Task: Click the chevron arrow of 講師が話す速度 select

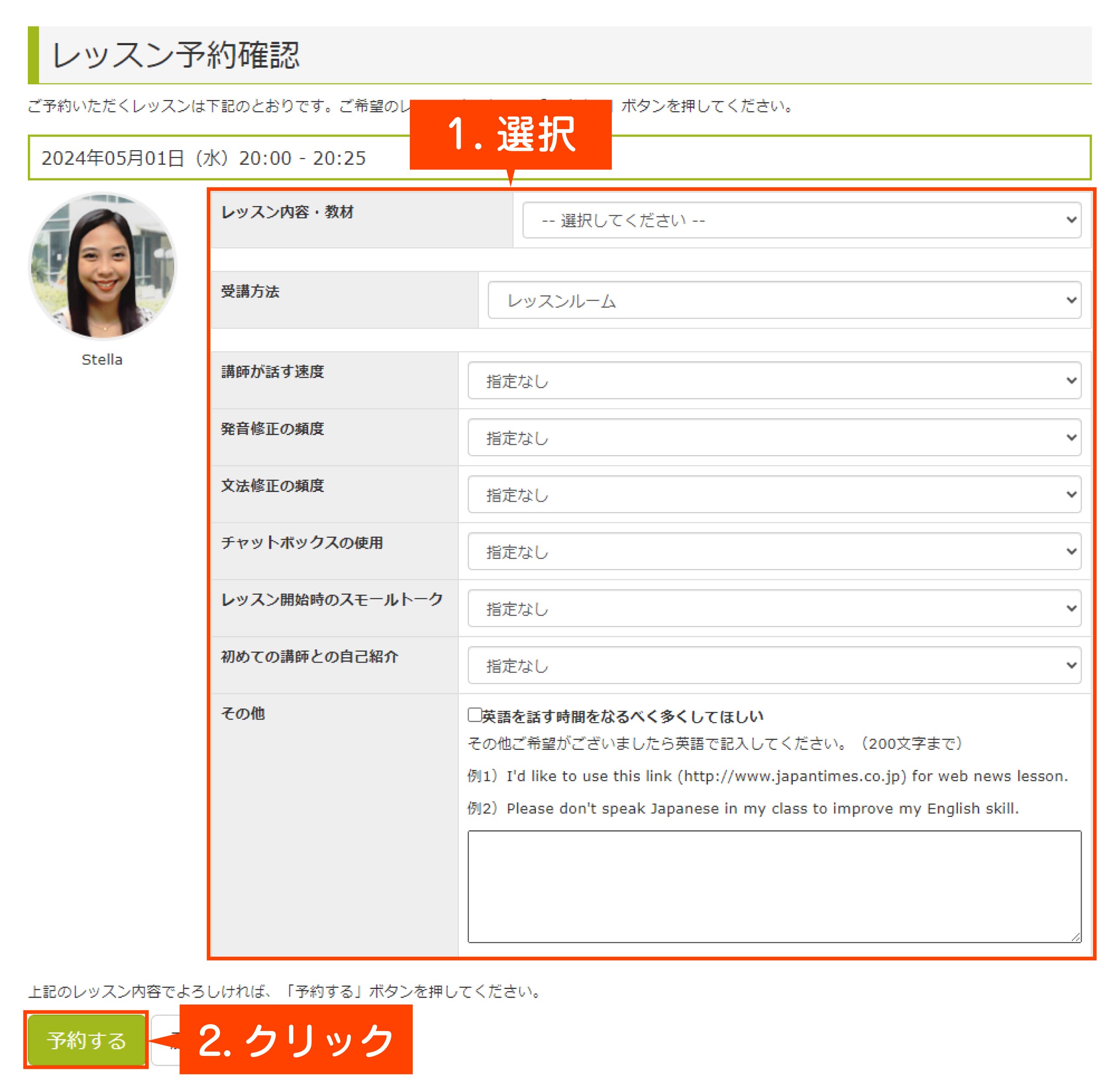Action: 1071,380
